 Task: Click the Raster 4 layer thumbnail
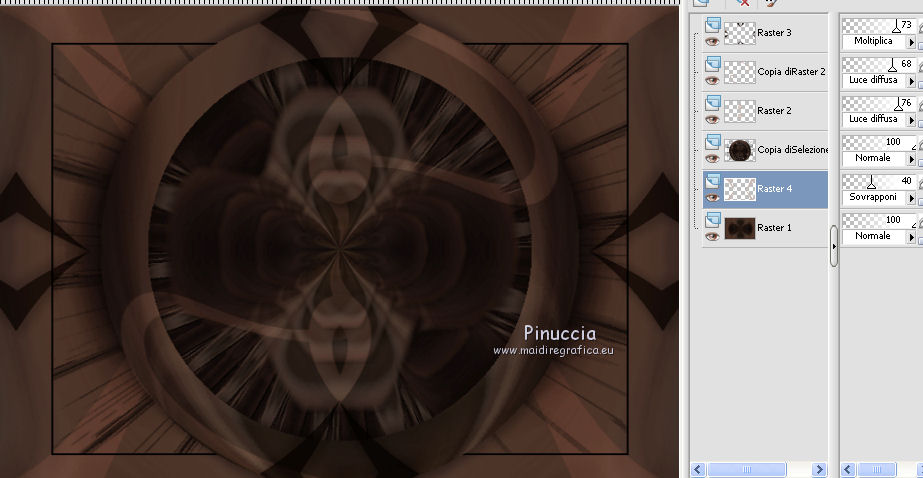click(739, 189)
